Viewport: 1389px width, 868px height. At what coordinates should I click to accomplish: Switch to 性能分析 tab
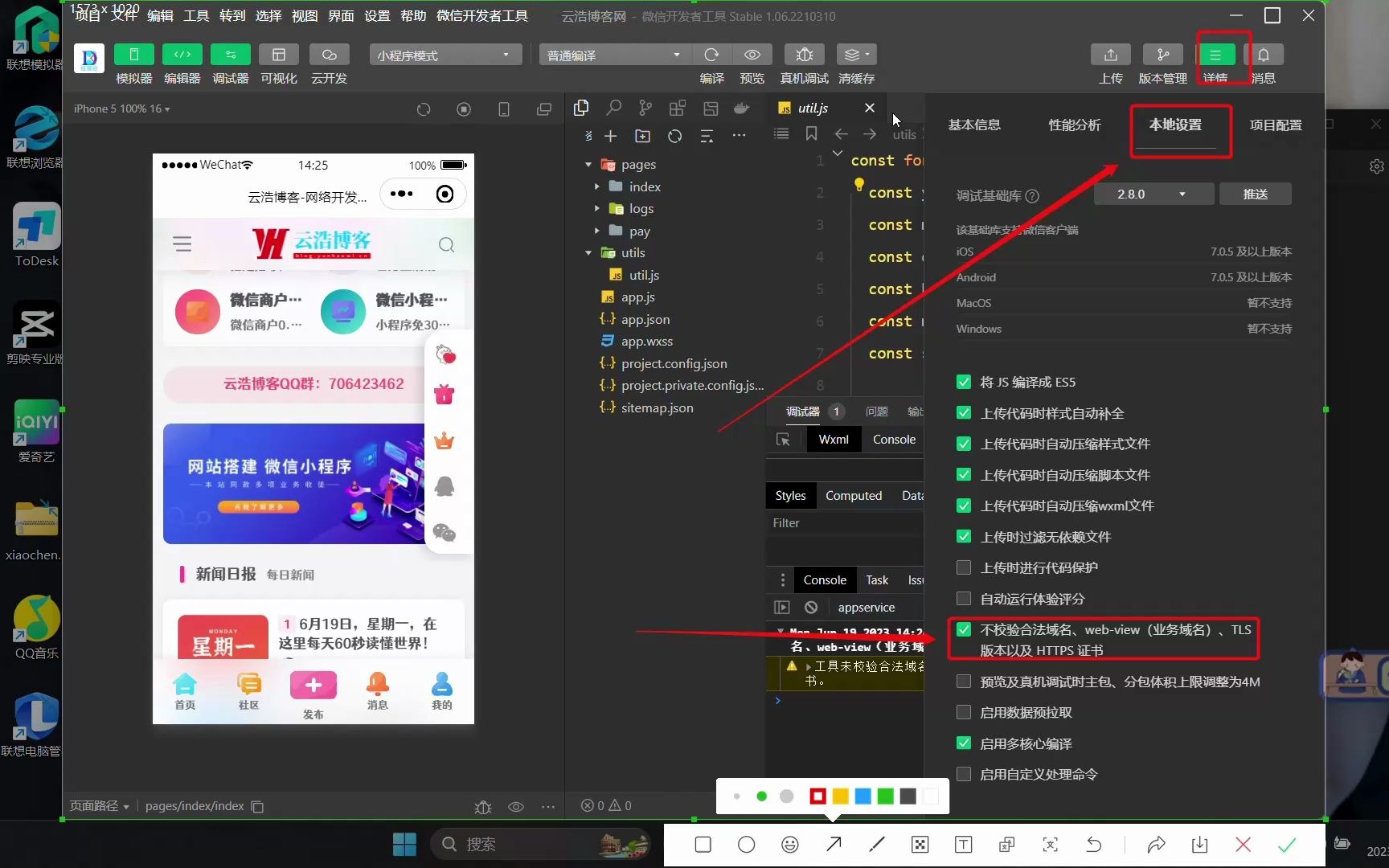(1075, 125)
